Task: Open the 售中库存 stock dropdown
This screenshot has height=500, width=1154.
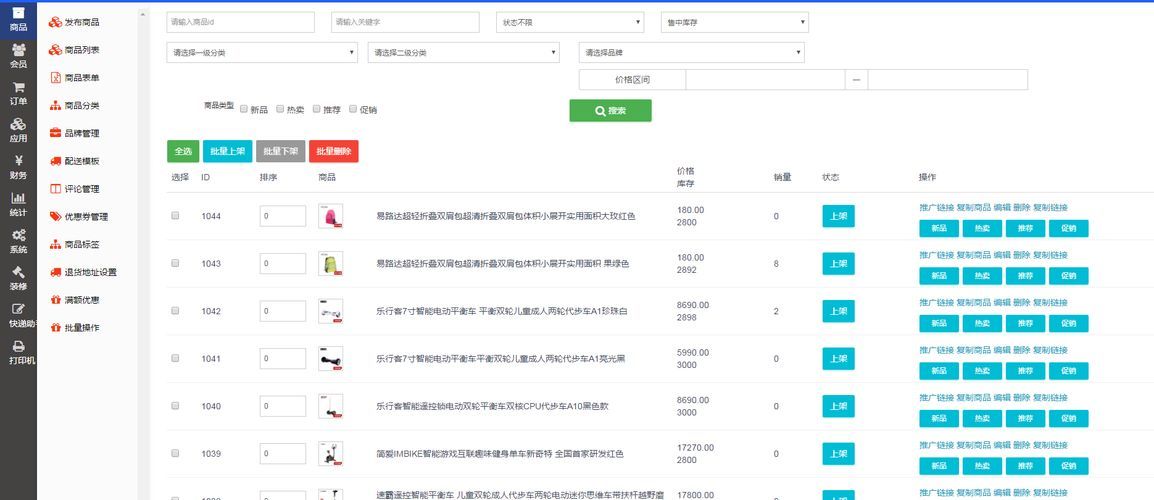Action: click(x=734, y=23)
